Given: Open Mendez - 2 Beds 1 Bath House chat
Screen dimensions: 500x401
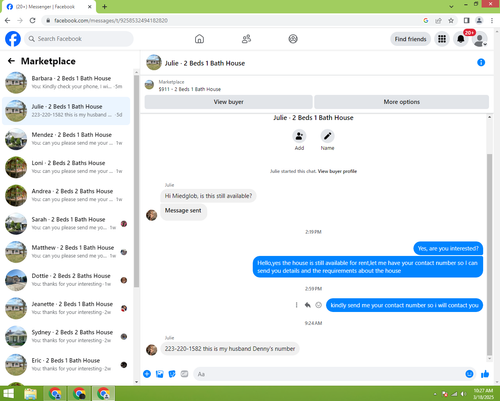Looking at the screenshot, I should tap(66, 139).
